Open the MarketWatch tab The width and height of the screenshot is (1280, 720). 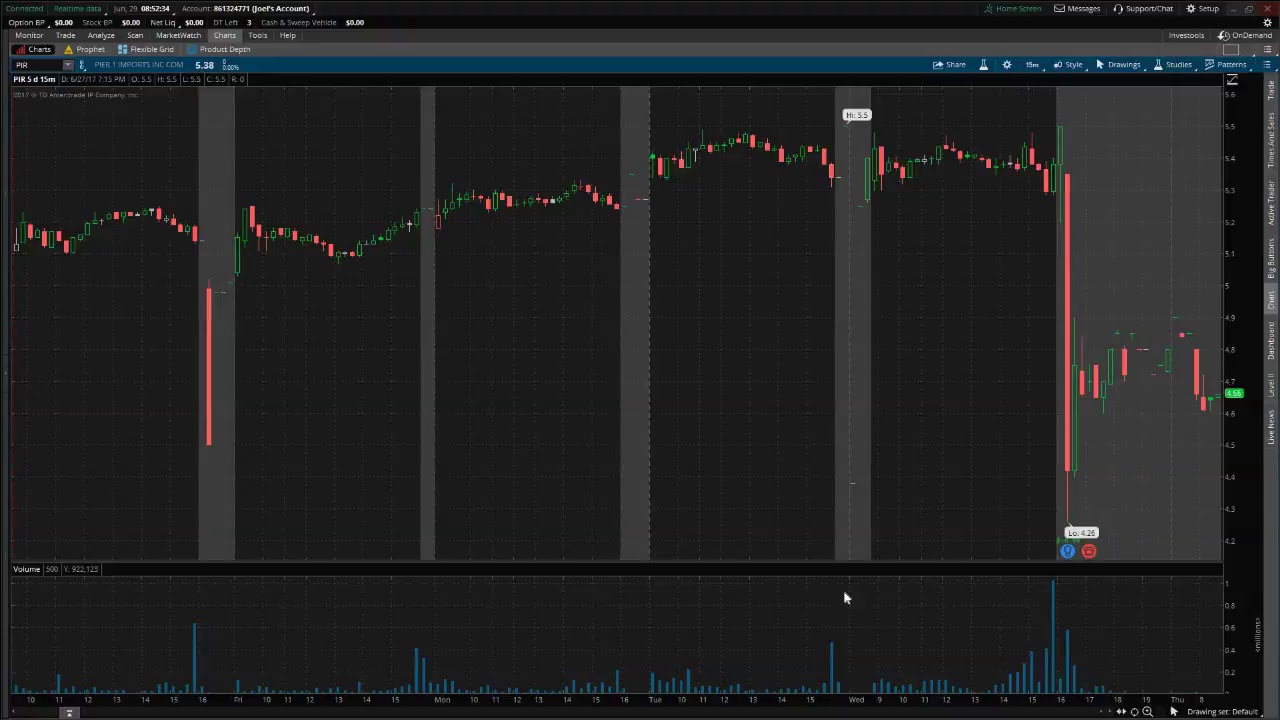click(178, 35)
